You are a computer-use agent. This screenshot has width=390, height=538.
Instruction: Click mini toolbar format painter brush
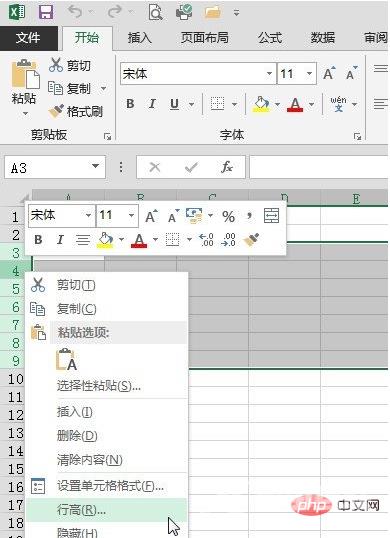[x=251, y=239]
